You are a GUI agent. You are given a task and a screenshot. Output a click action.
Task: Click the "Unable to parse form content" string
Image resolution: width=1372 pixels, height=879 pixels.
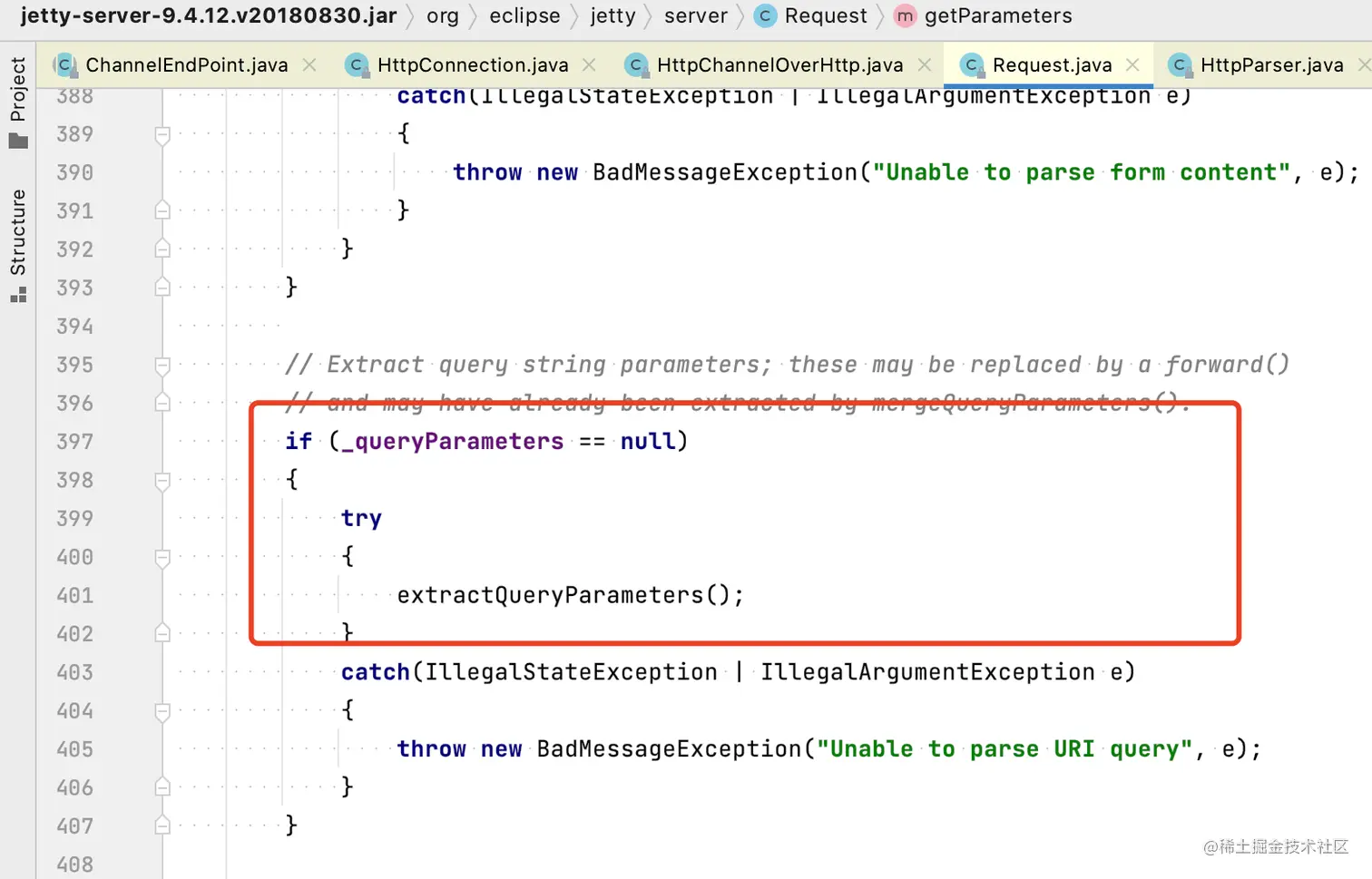pos(1082,172)
